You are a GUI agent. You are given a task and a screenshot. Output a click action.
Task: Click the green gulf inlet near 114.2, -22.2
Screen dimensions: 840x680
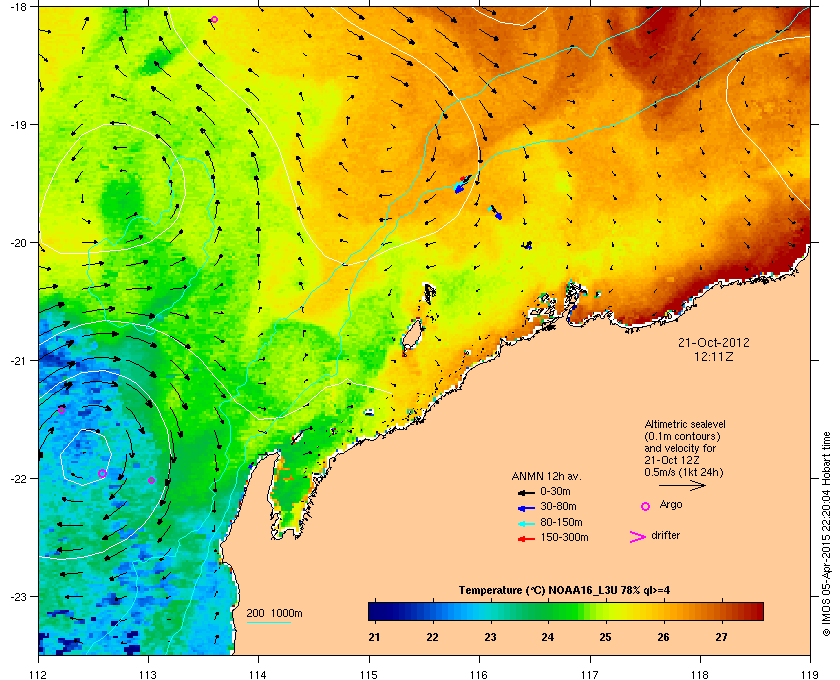pos(289,494)
